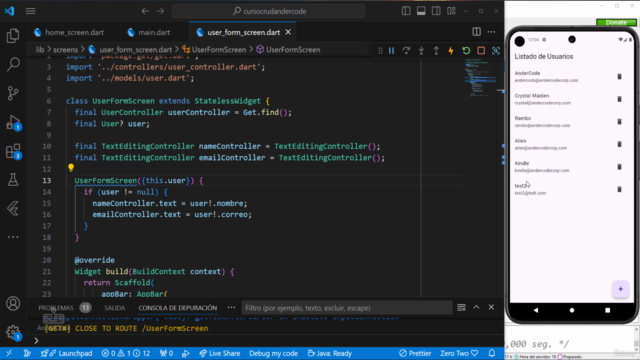Stop the debug session

pos(481,51)
